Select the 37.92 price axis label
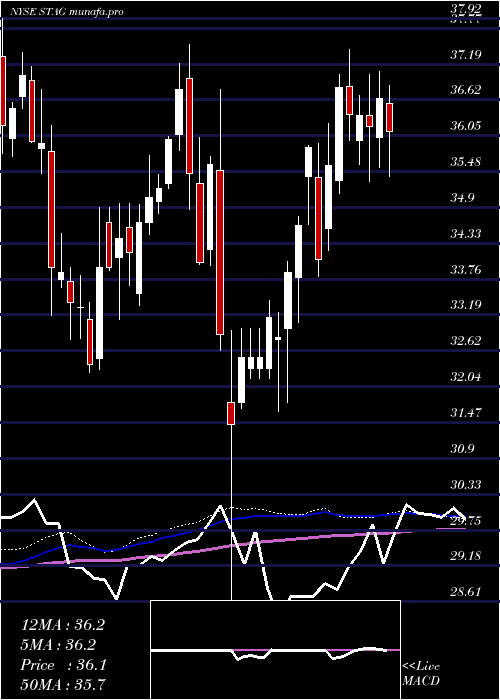 (465, 8)
